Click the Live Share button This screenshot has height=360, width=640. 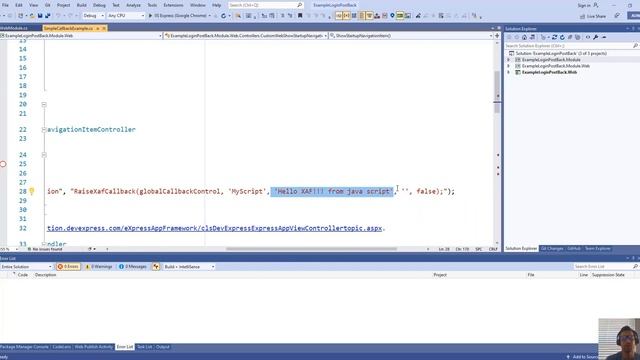point(593,16)
